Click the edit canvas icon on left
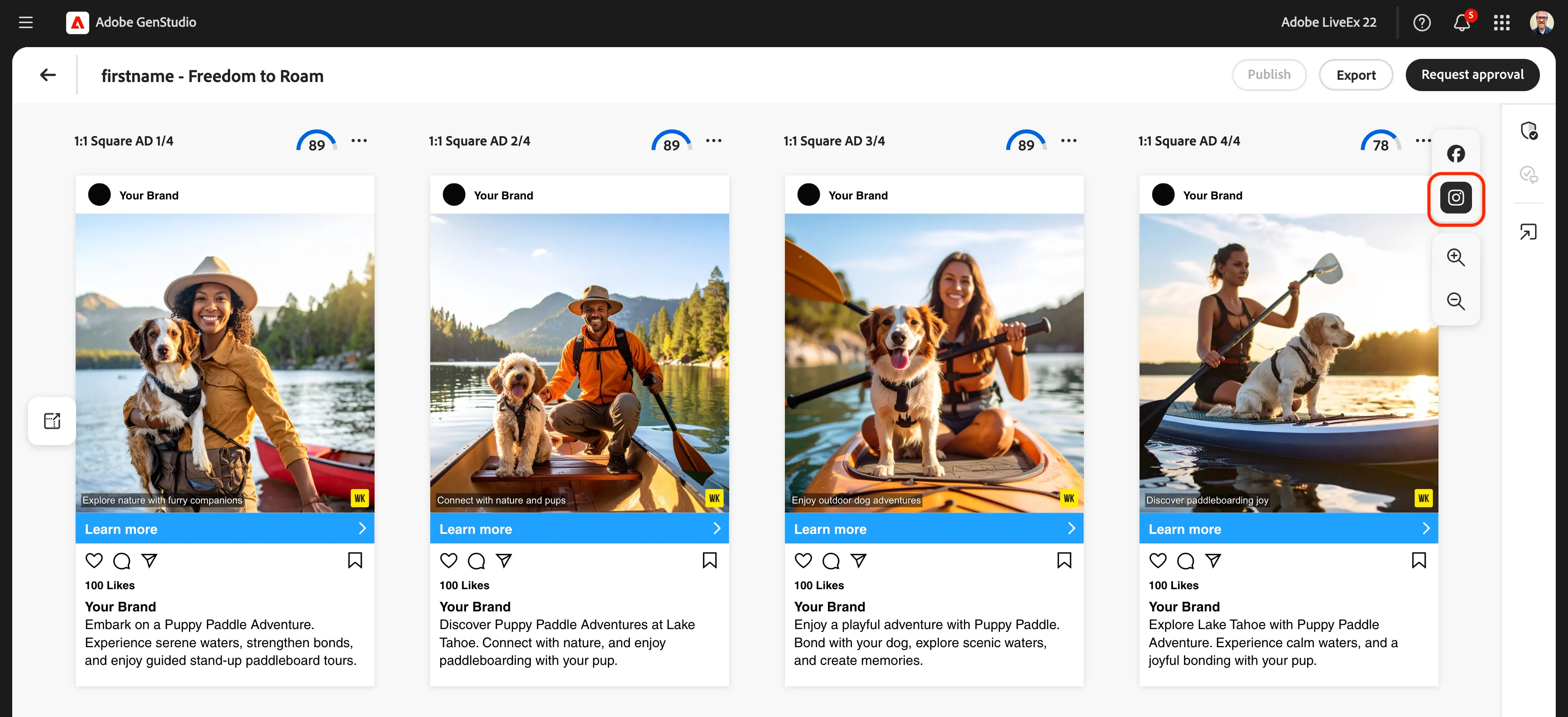 pyautogui.click(x=52, y=421)
